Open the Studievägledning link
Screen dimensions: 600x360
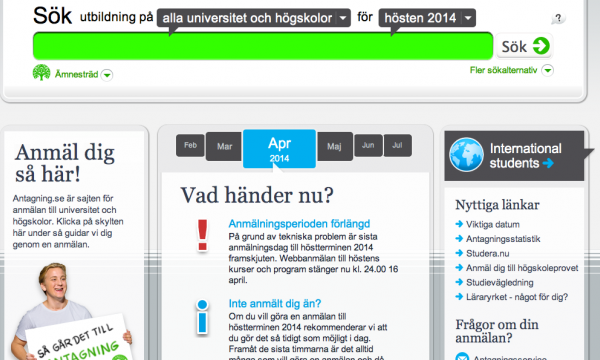click(x=499, y=283)
